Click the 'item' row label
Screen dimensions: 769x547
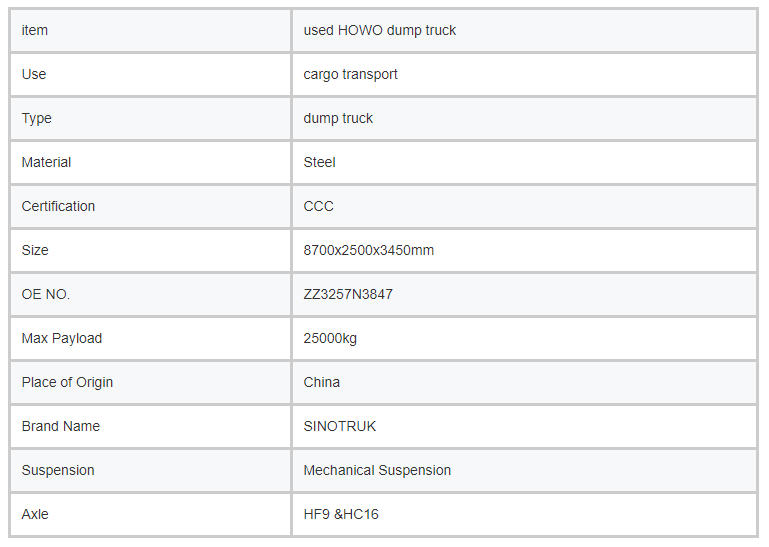35,30
